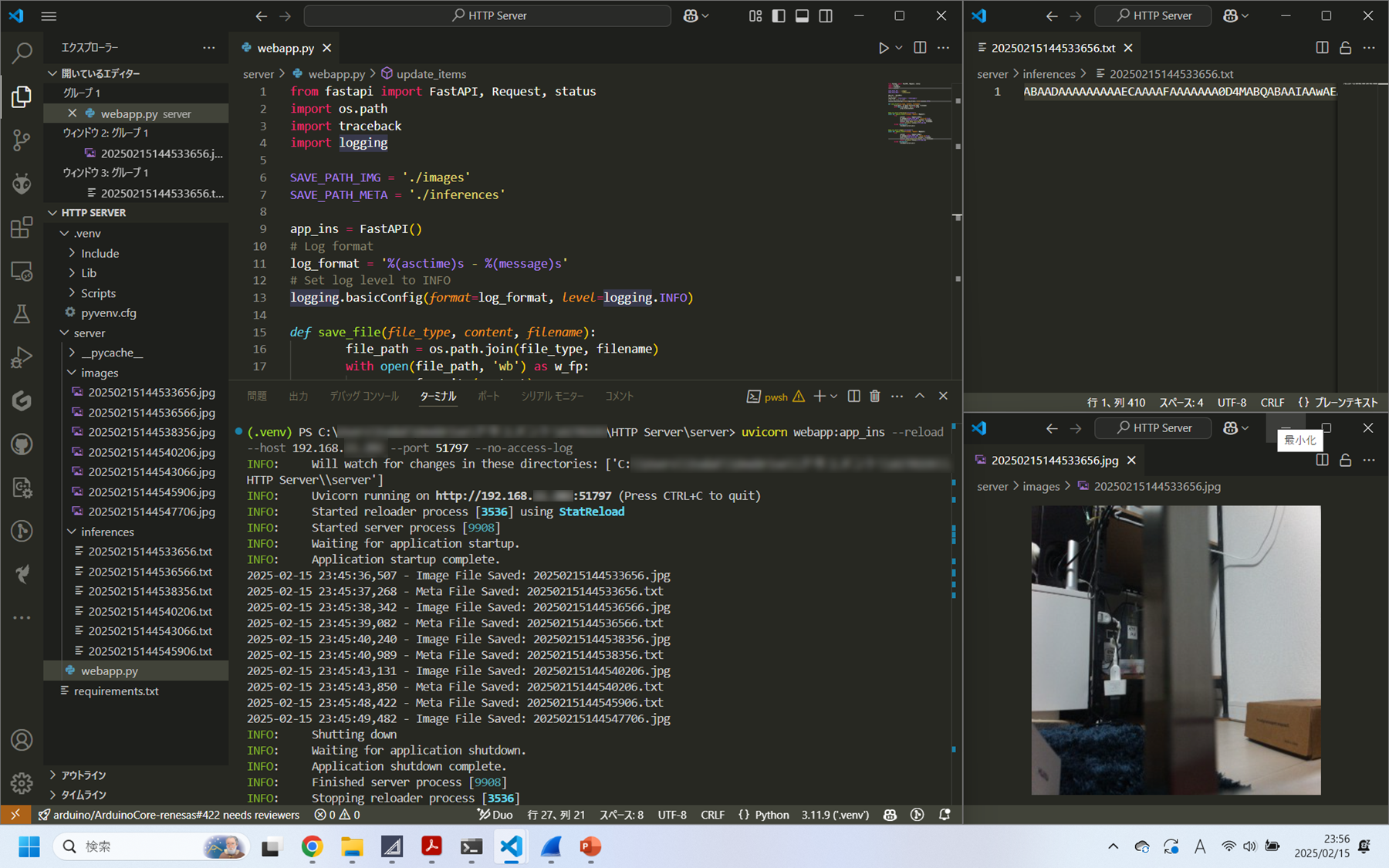This screenshot has height=868, width=1389.
Task: Click the Run Python File play button
Action: coord(884,48)
